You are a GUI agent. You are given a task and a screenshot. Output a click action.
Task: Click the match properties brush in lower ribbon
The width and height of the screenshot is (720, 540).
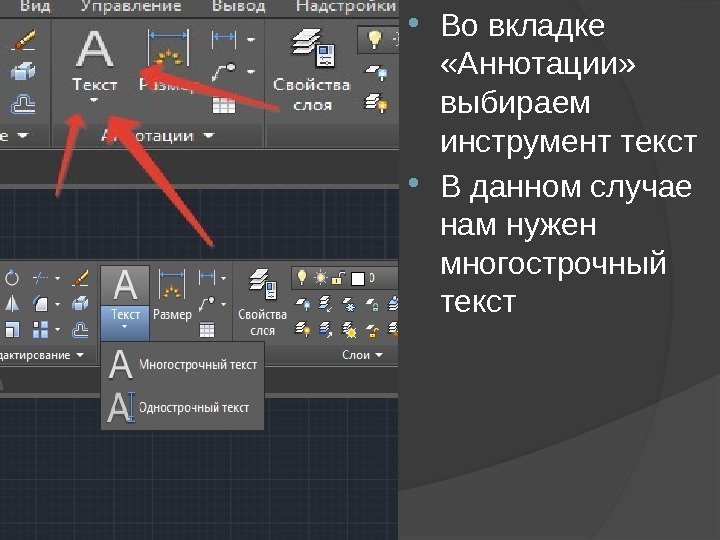click(80, 278)
